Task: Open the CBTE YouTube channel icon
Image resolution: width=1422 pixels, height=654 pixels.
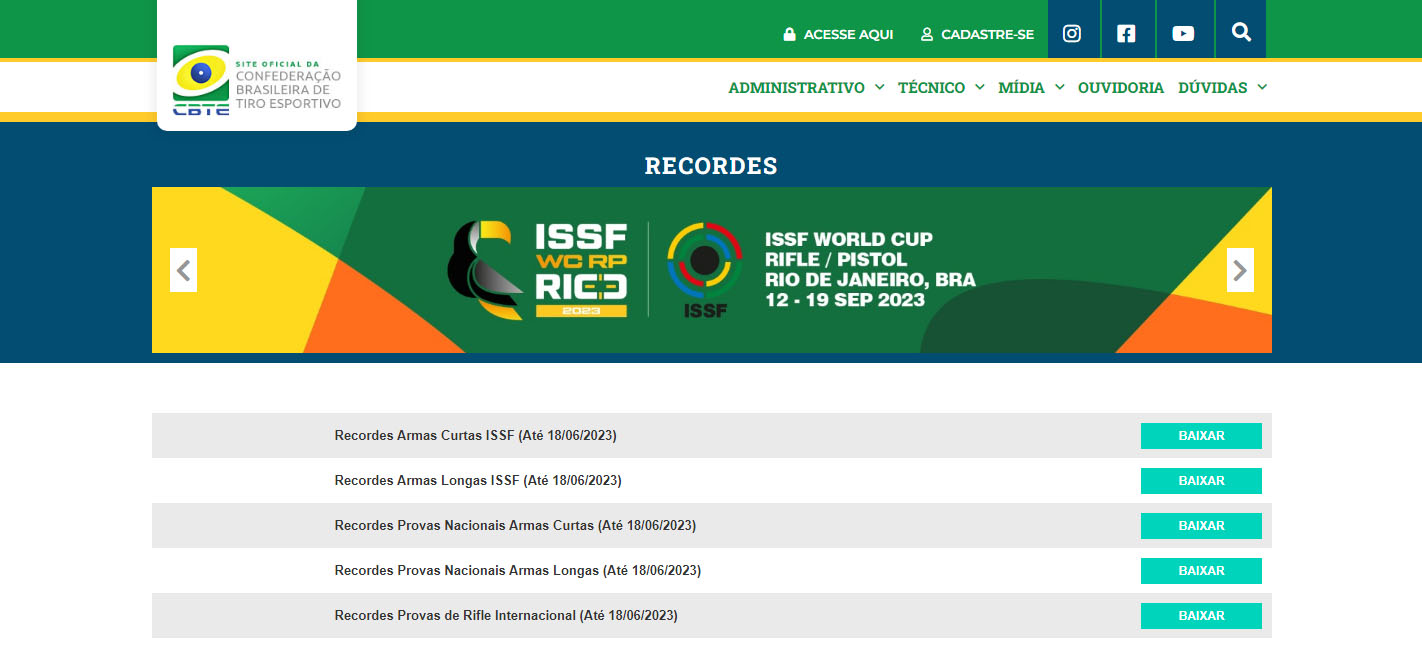Action: (x=1183, y=33)
